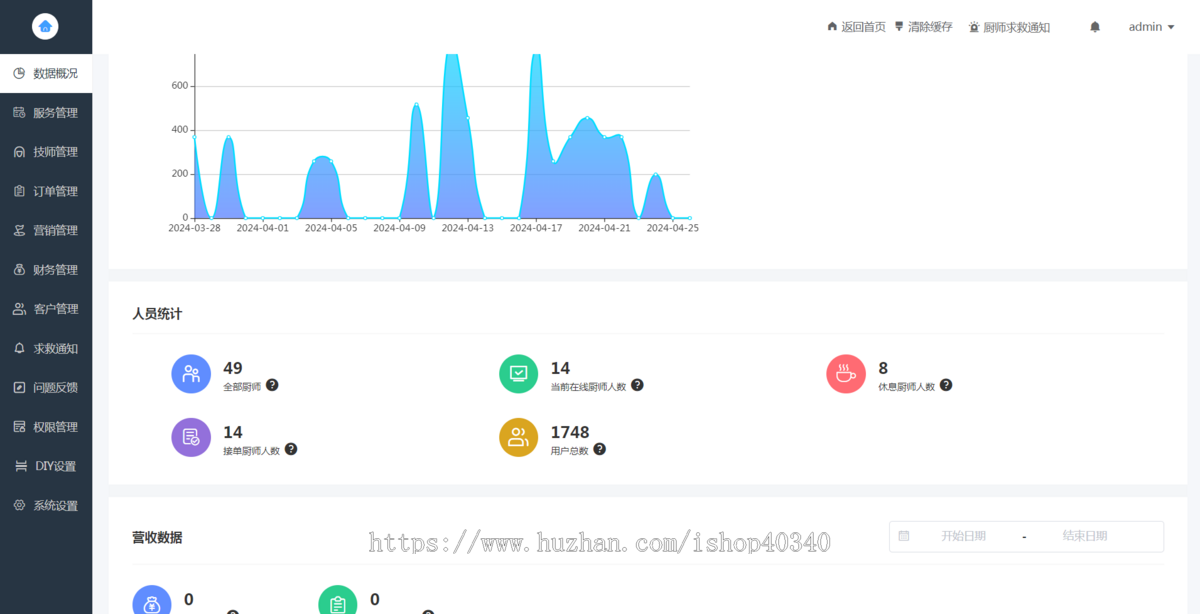The image size is (1200, 614).
Task: Click the 结束日期 end date field
Action: [1085, 536]
